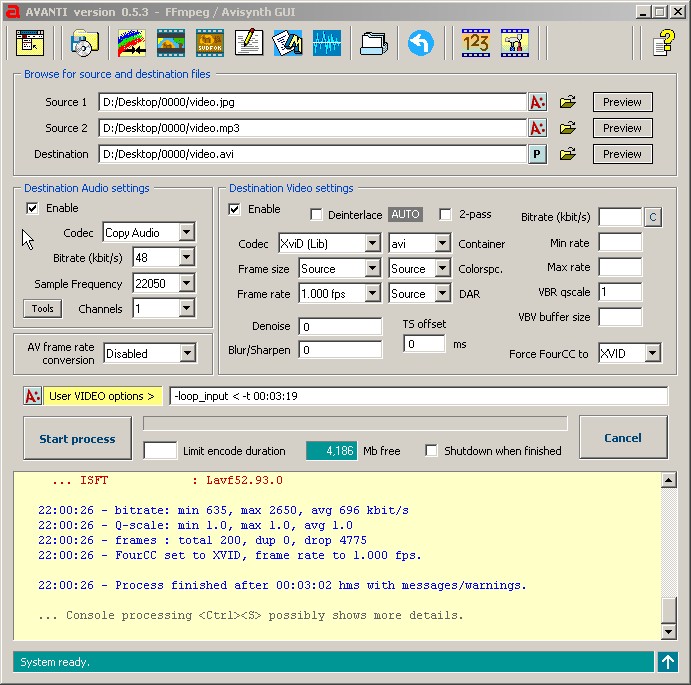The width and height of the screenshot is (691, 685).
Task: Open the AV frame rate conversion dropdown
Action: [186, 353]
